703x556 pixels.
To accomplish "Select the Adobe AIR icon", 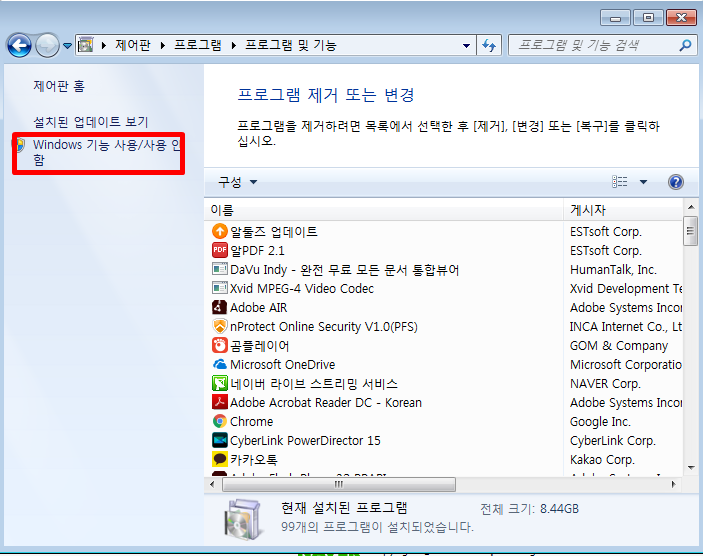I will pos(220,307).
